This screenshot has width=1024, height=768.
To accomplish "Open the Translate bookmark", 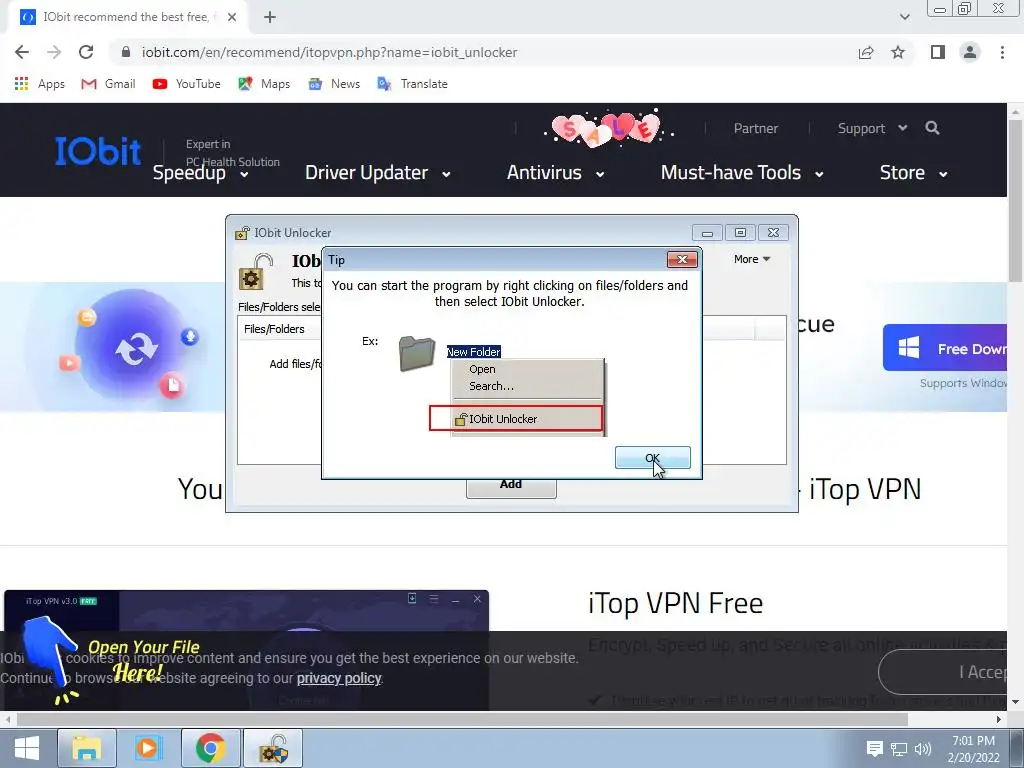I will click(412, 84).
